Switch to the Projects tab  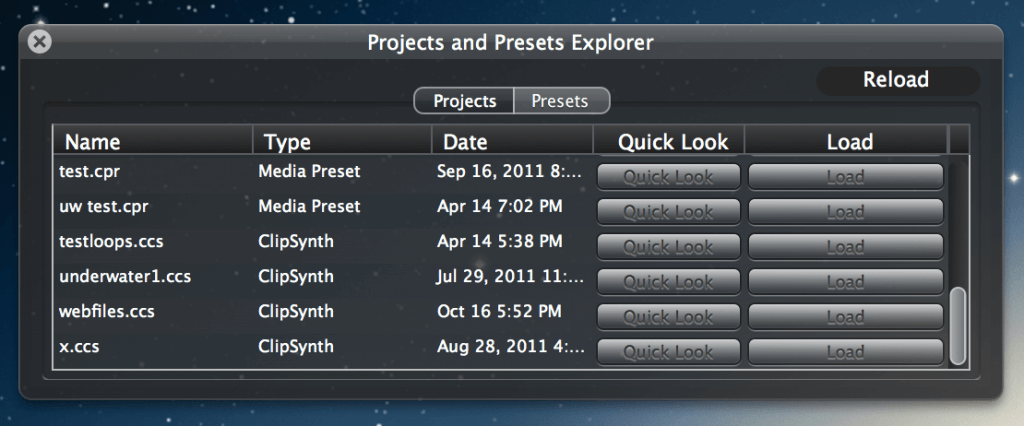pos(464,101)
